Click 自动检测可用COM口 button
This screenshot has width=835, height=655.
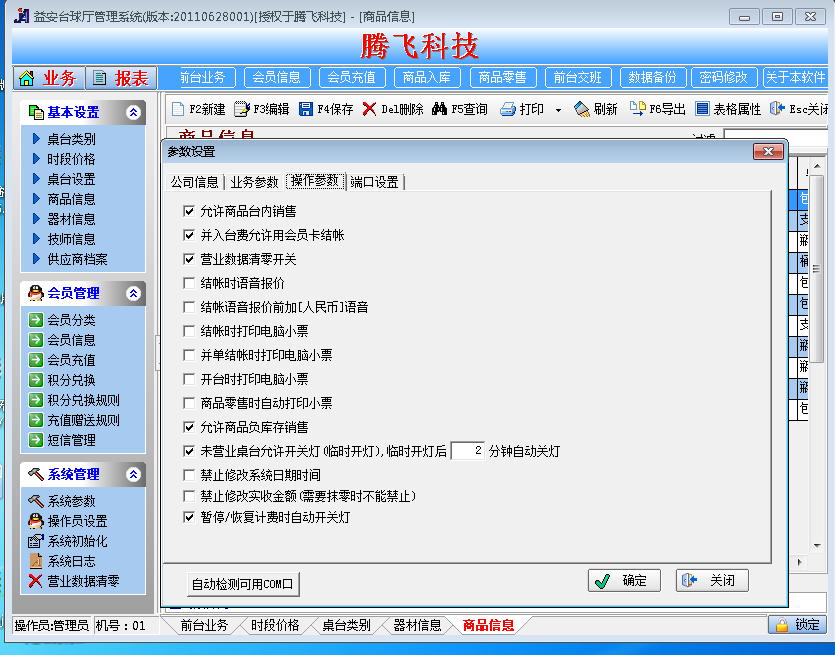243,584
